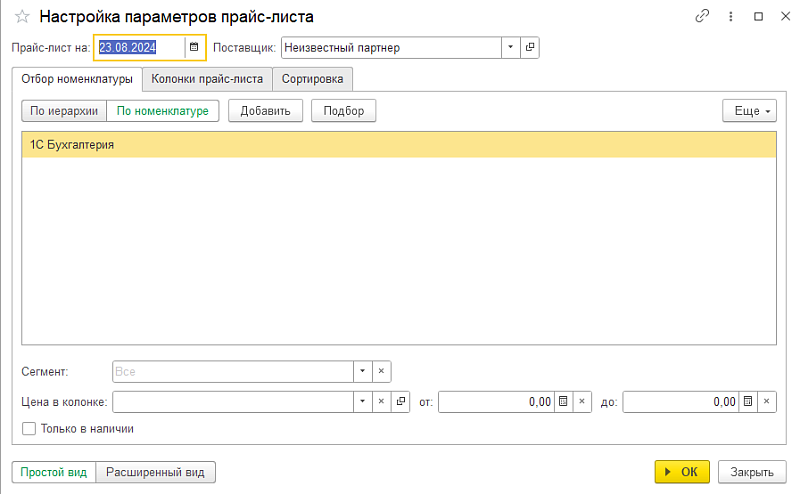Expand the Поставщик dropdown list
This screenshot has height=494, width=800.
510,47
